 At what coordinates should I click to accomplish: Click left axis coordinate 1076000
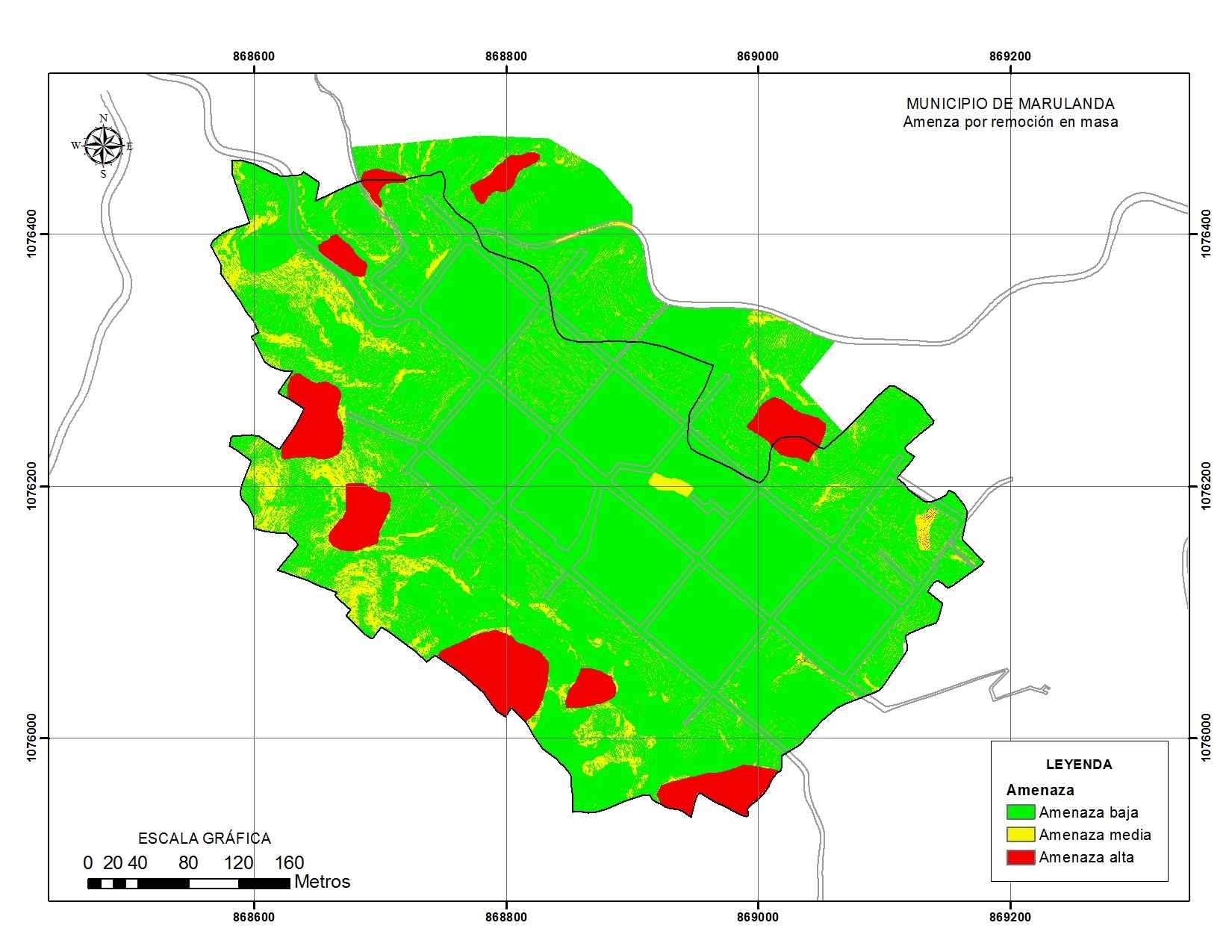click(x=32, y=738)
